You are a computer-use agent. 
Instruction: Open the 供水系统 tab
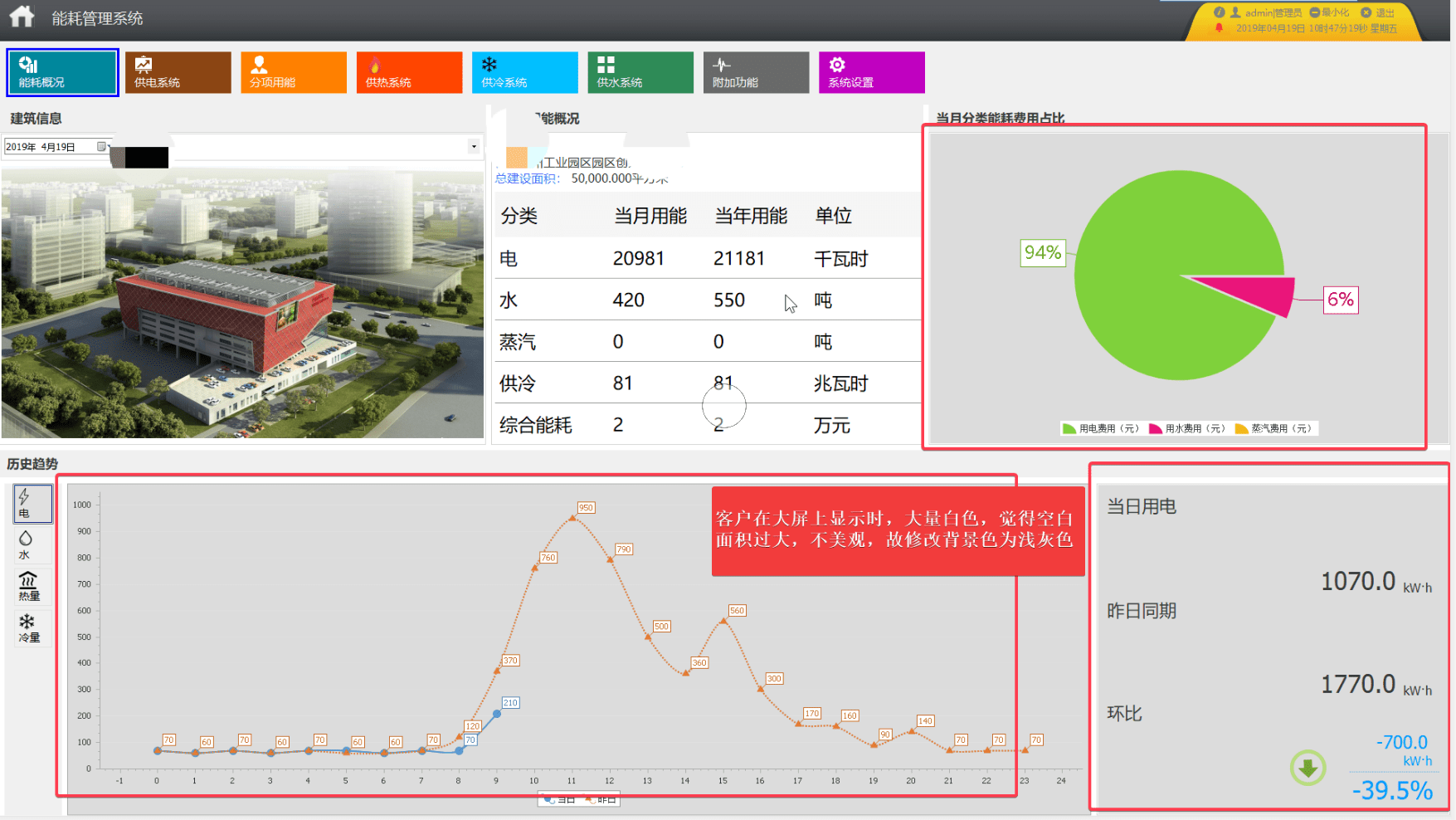coord(640,72)
